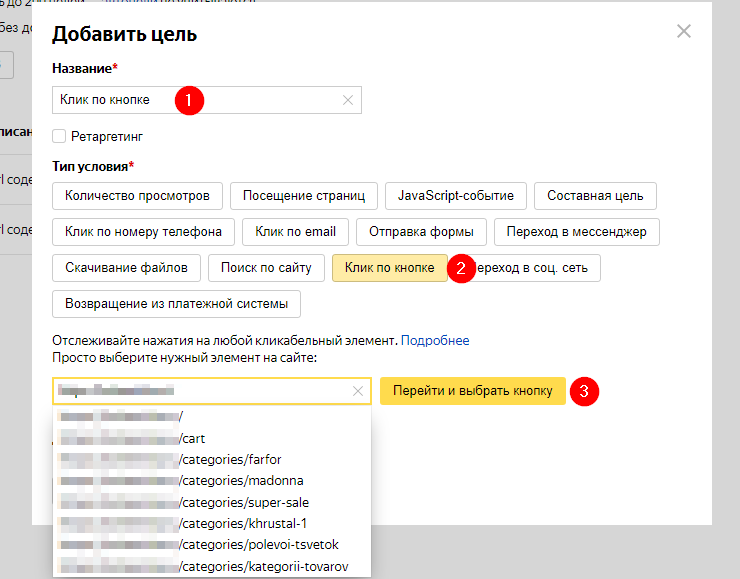Choose the /cart URL suggestion
Image resolution: width=740 pixels, height=579 pixels.
pyautogui.click(x=194, y=437)
